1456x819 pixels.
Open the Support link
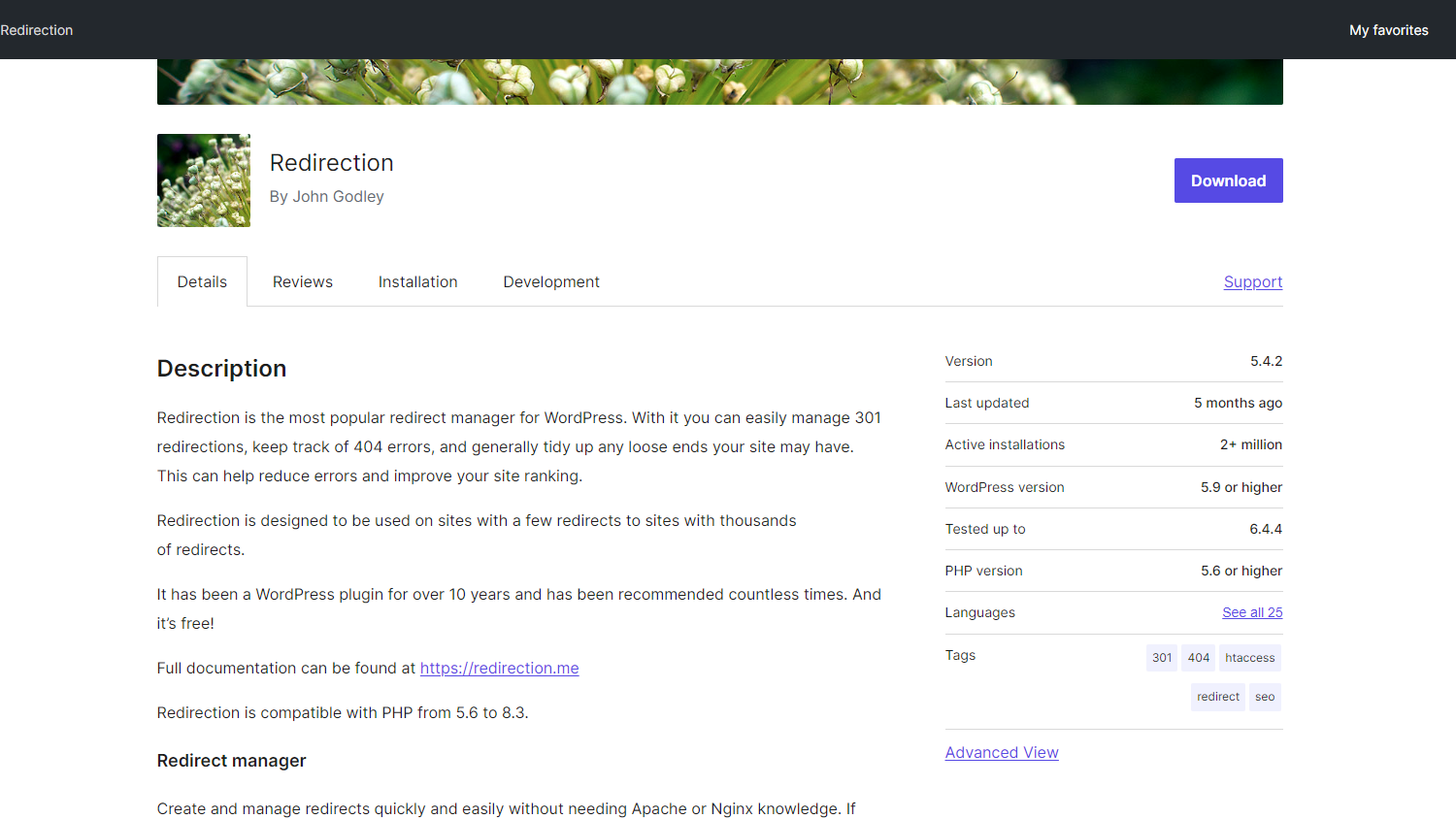point(1252,282)
